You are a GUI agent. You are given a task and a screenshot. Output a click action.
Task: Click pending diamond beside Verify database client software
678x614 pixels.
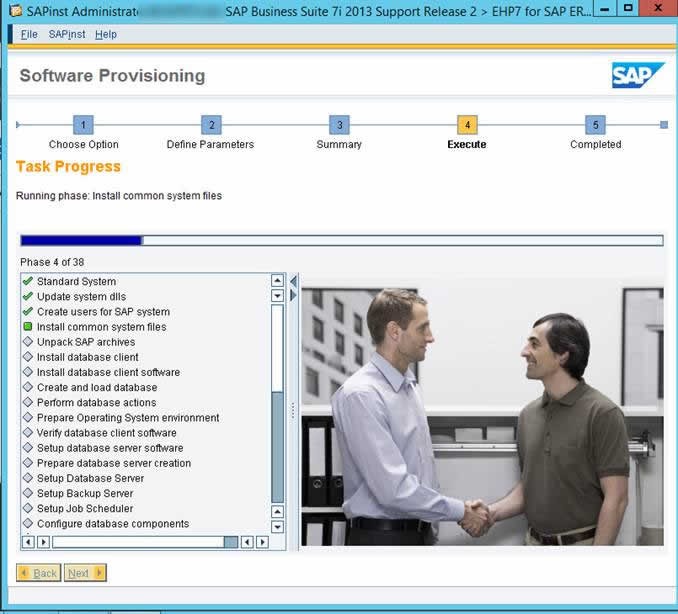pos(28,432)
